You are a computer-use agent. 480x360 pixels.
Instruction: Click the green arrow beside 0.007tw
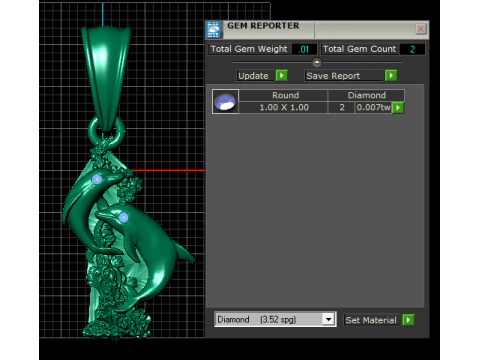pos(398,108)
